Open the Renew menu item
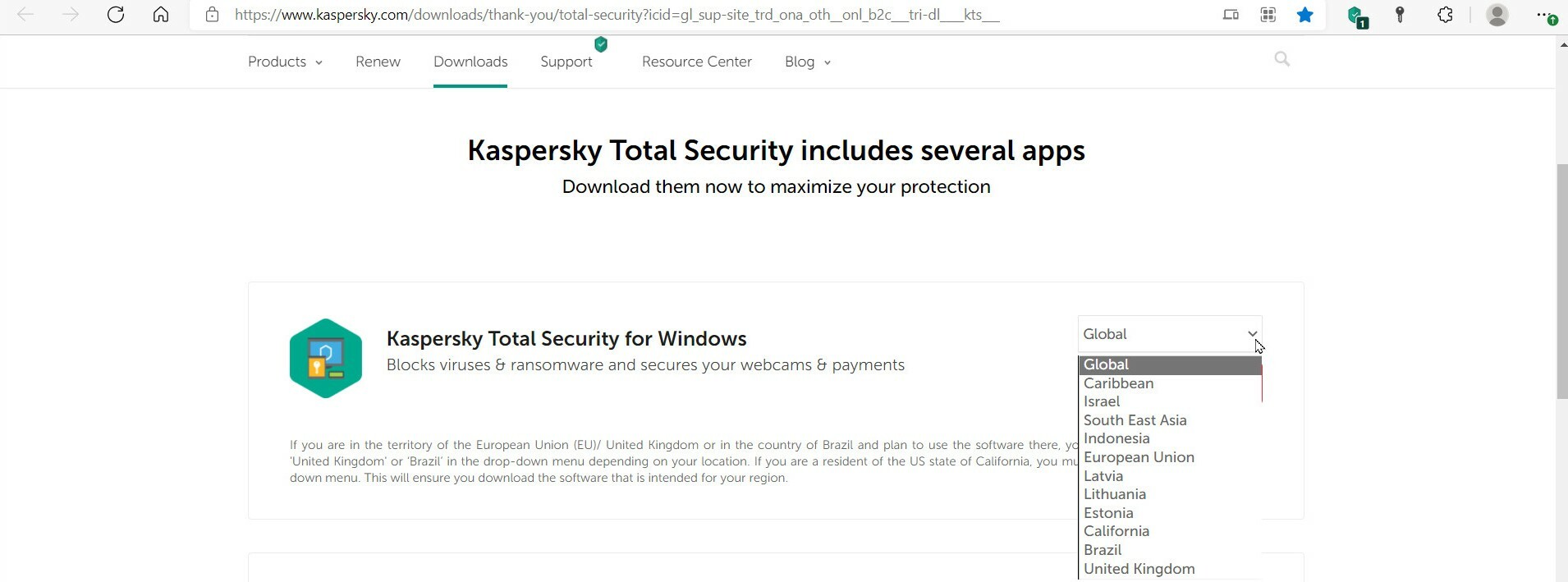Image resolution: width=1568 pixels, height=582 pixels. [378, 62]
